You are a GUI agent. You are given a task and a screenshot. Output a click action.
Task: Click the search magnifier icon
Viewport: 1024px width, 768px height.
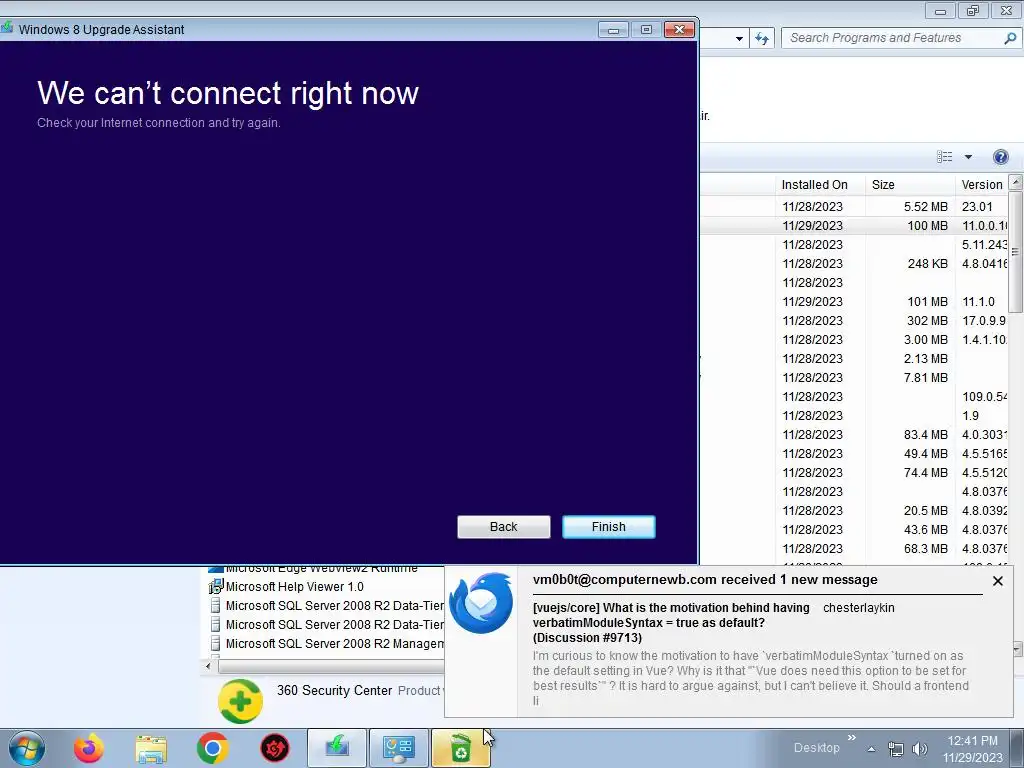1010,38
